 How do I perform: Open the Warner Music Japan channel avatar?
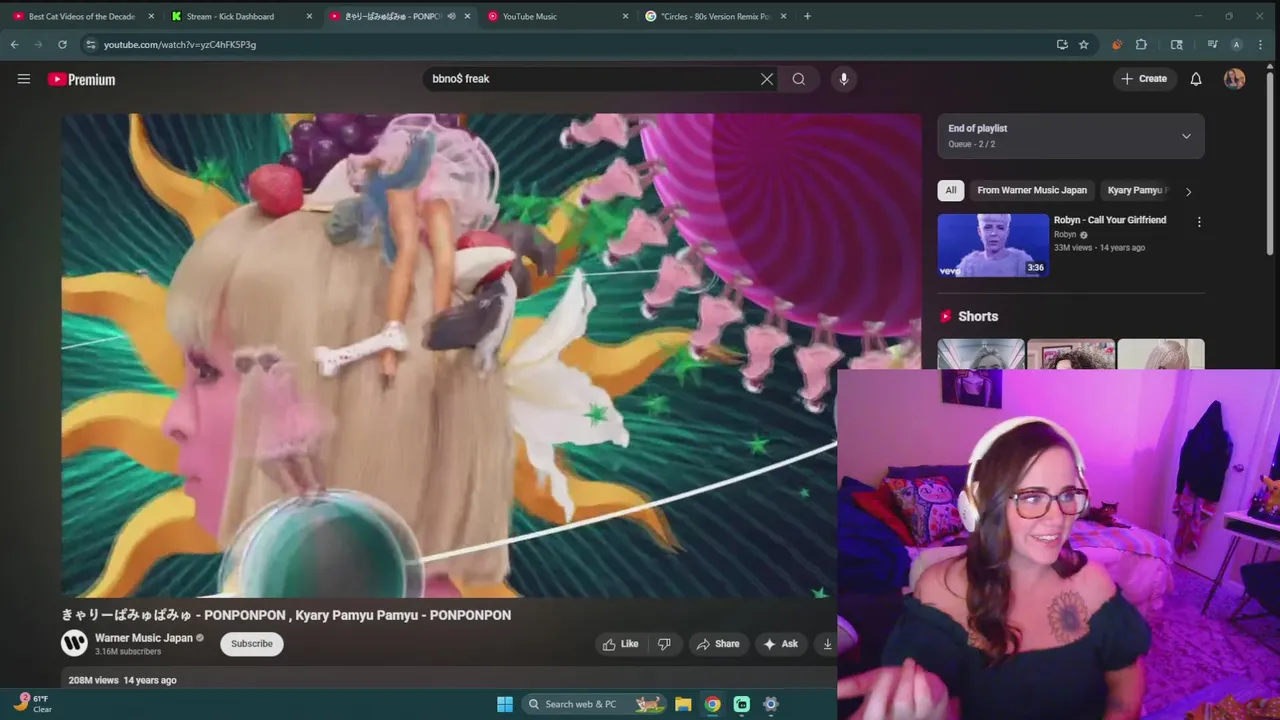[x=74, y=643]
